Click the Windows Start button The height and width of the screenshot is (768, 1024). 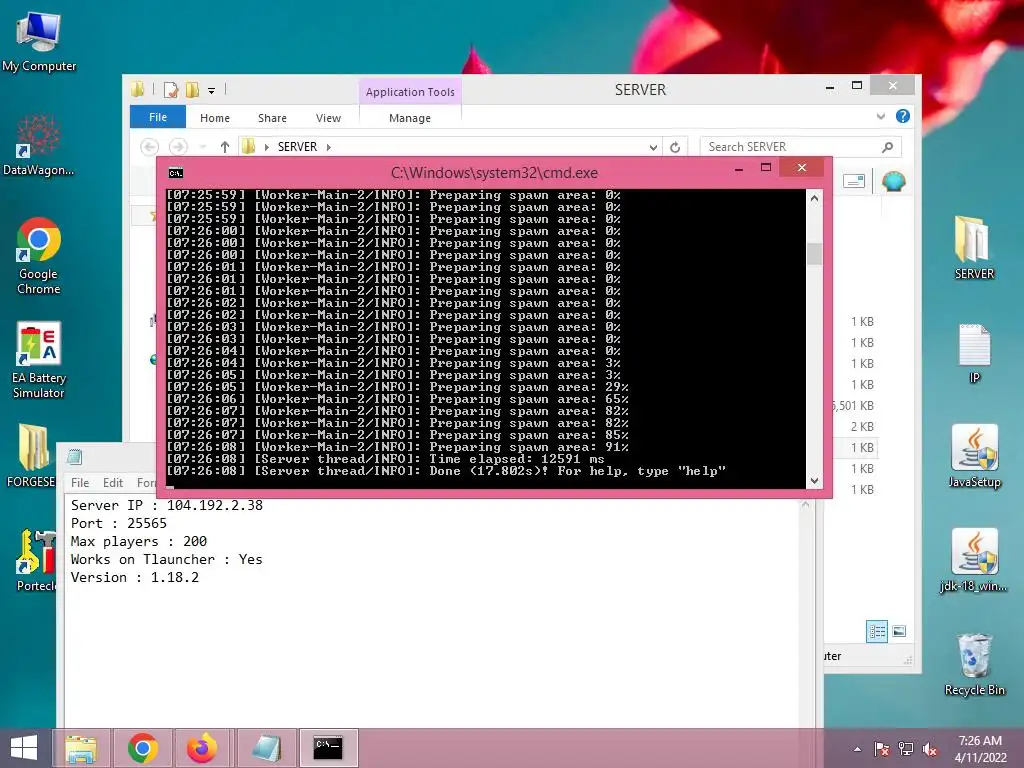pyautogui.click(x=24, y=748)
